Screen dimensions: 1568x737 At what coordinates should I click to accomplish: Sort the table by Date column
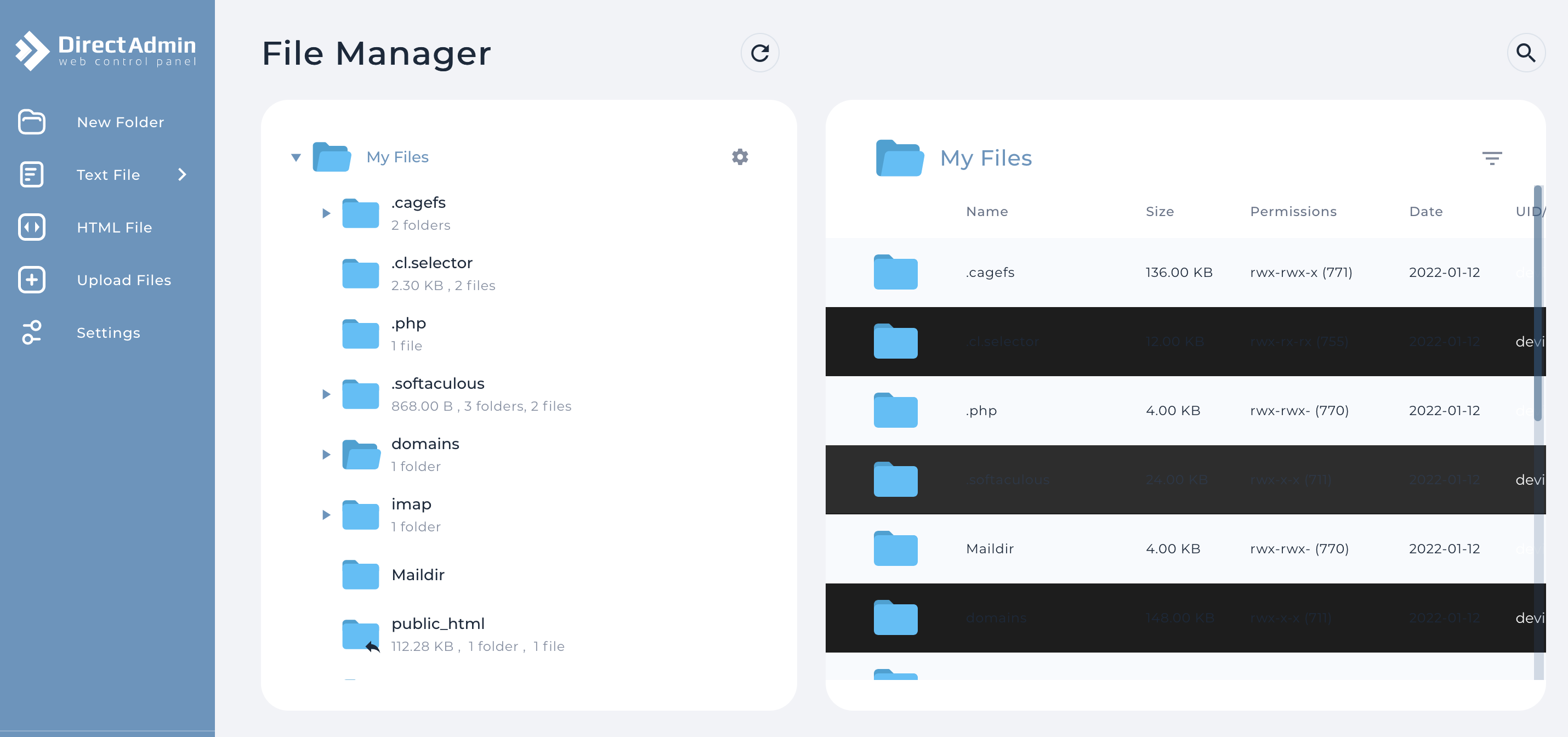point(1425,211)
